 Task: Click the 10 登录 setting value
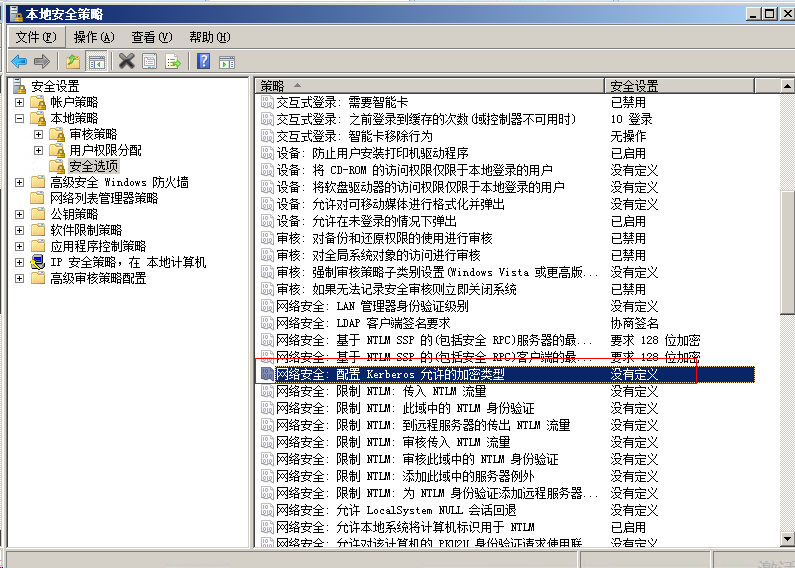(631, 119)
